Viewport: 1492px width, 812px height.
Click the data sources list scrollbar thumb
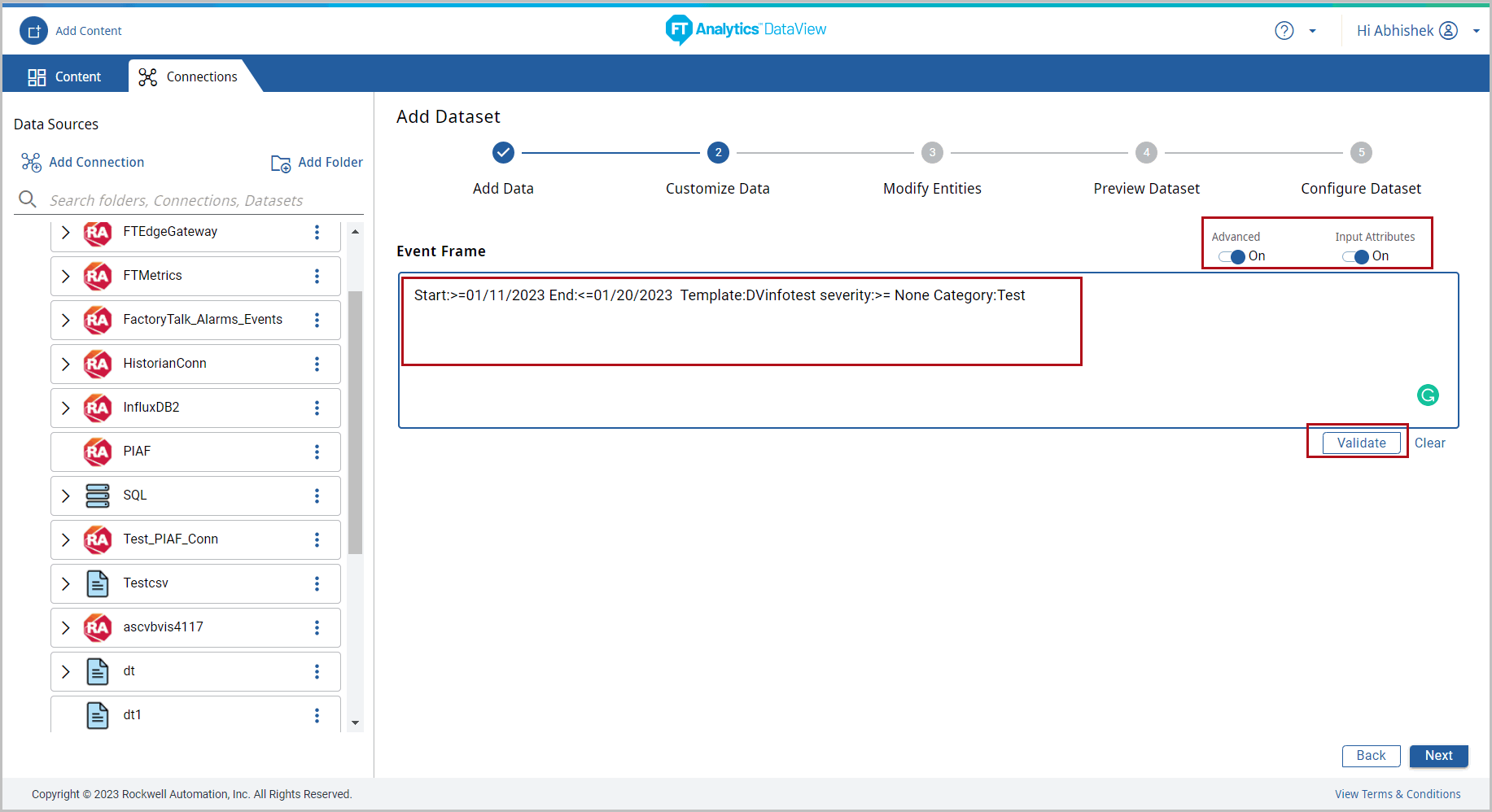coord(355,423)
